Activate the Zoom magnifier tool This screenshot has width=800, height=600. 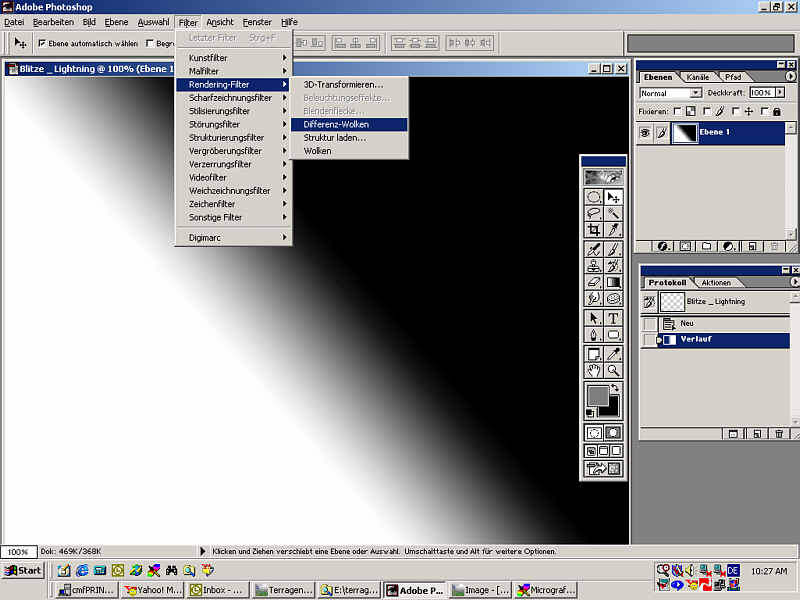[x=613, y=370]
